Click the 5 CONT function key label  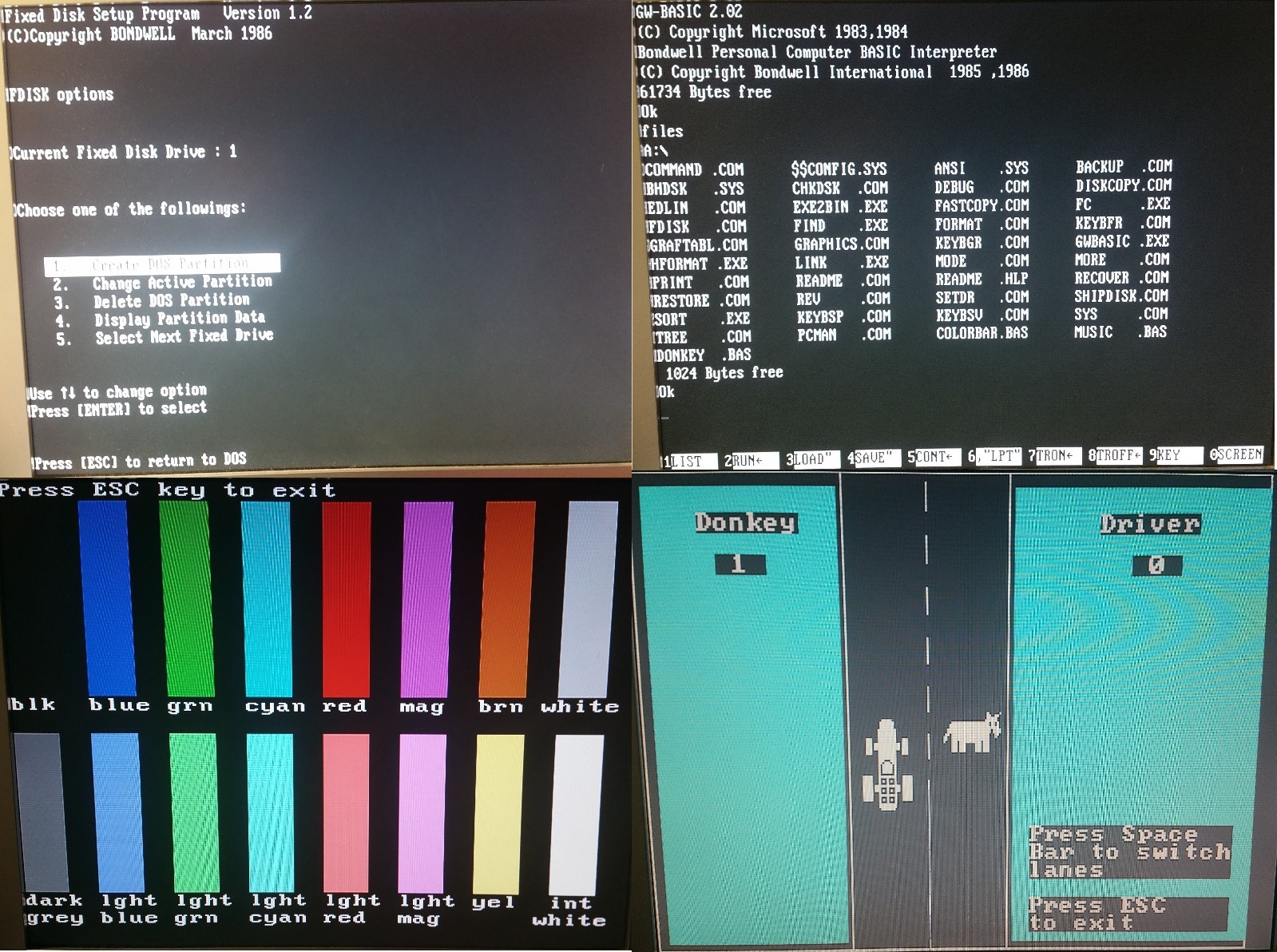pos(933,458)
